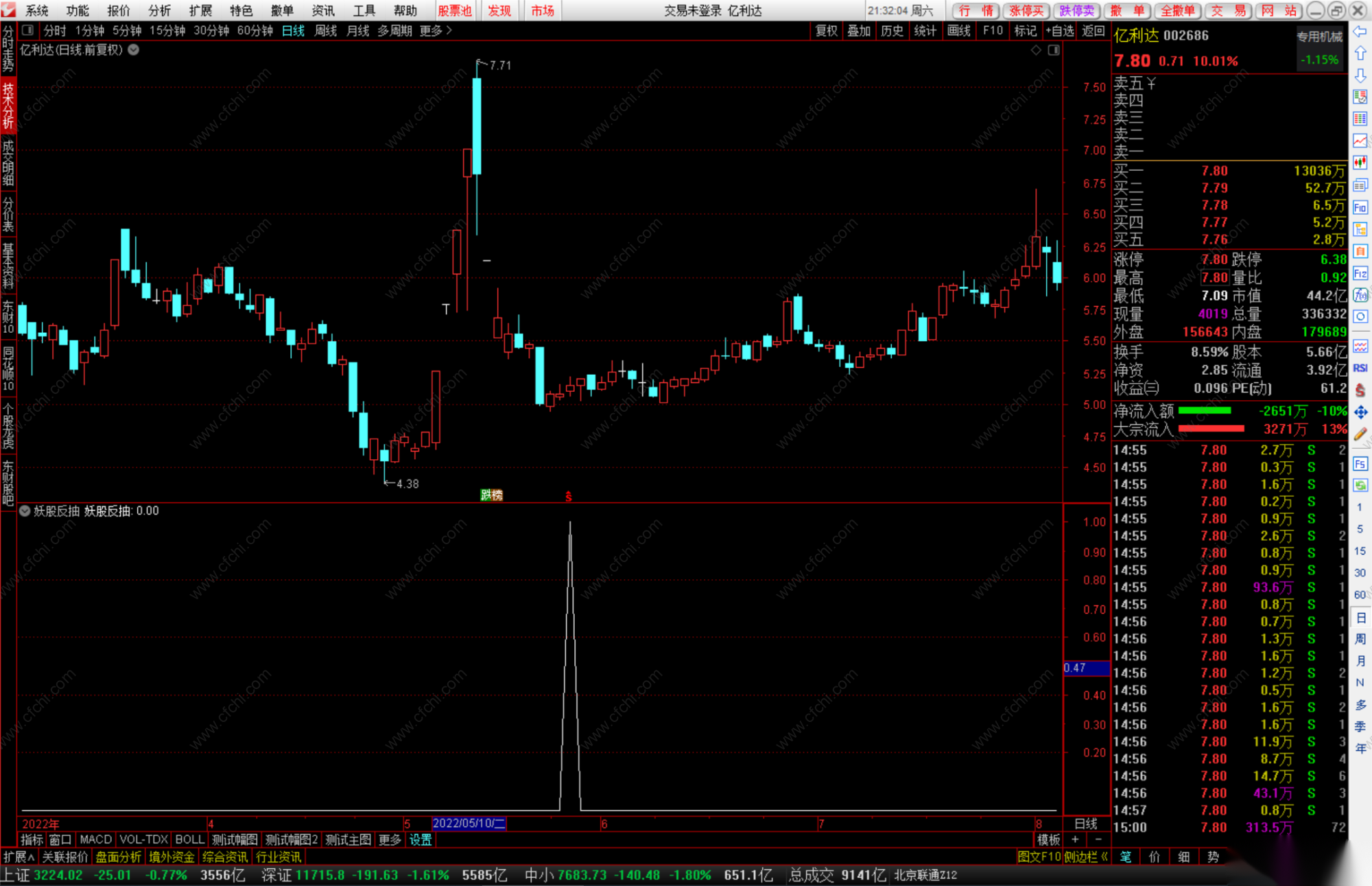1372x886 pixels.
Task: Select the pencil drawing tool icon
Action: click(1360, 434)
